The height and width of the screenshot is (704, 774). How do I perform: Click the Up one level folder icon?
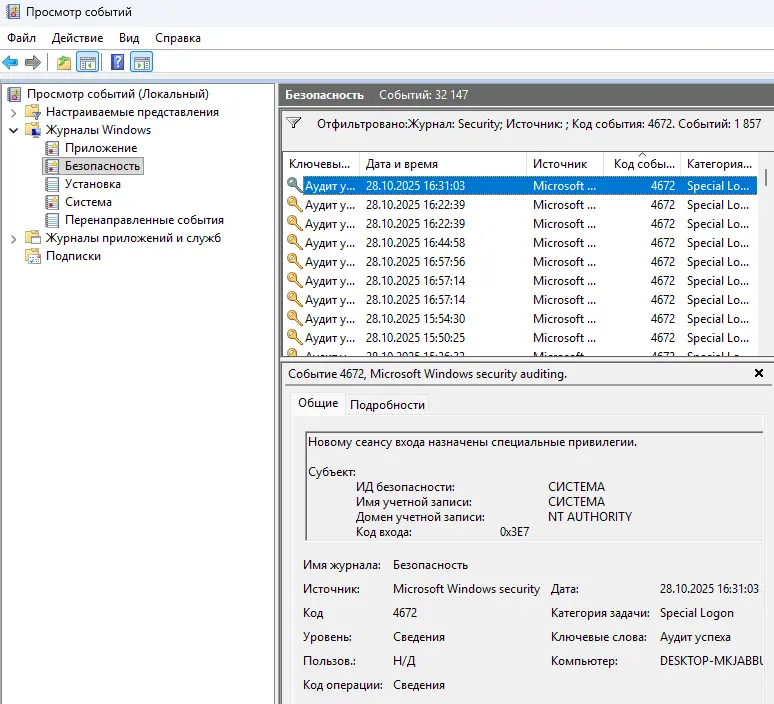64,63
